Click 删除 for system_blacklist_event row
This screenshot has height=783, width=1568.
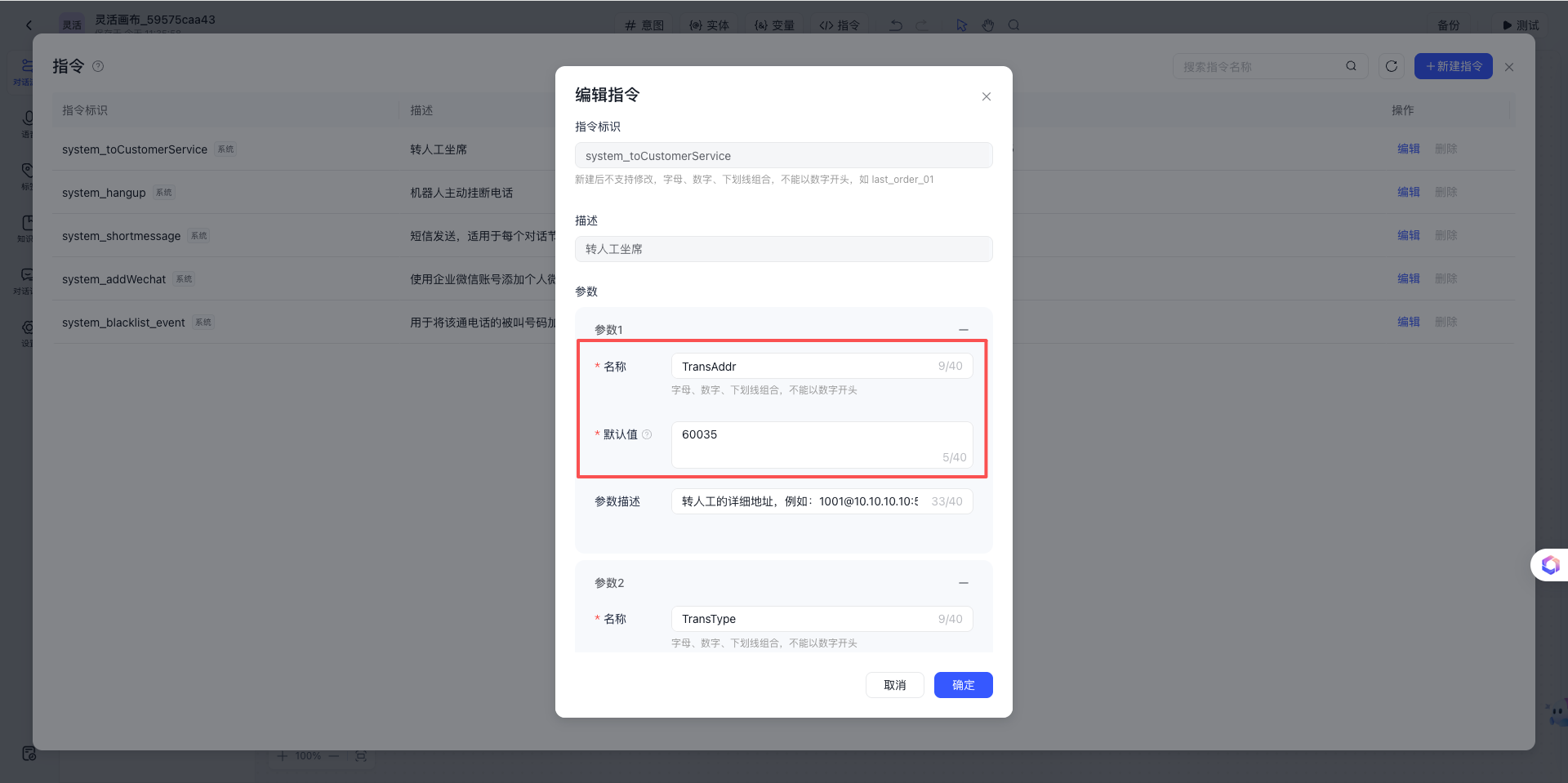[x=1446, y=322]
